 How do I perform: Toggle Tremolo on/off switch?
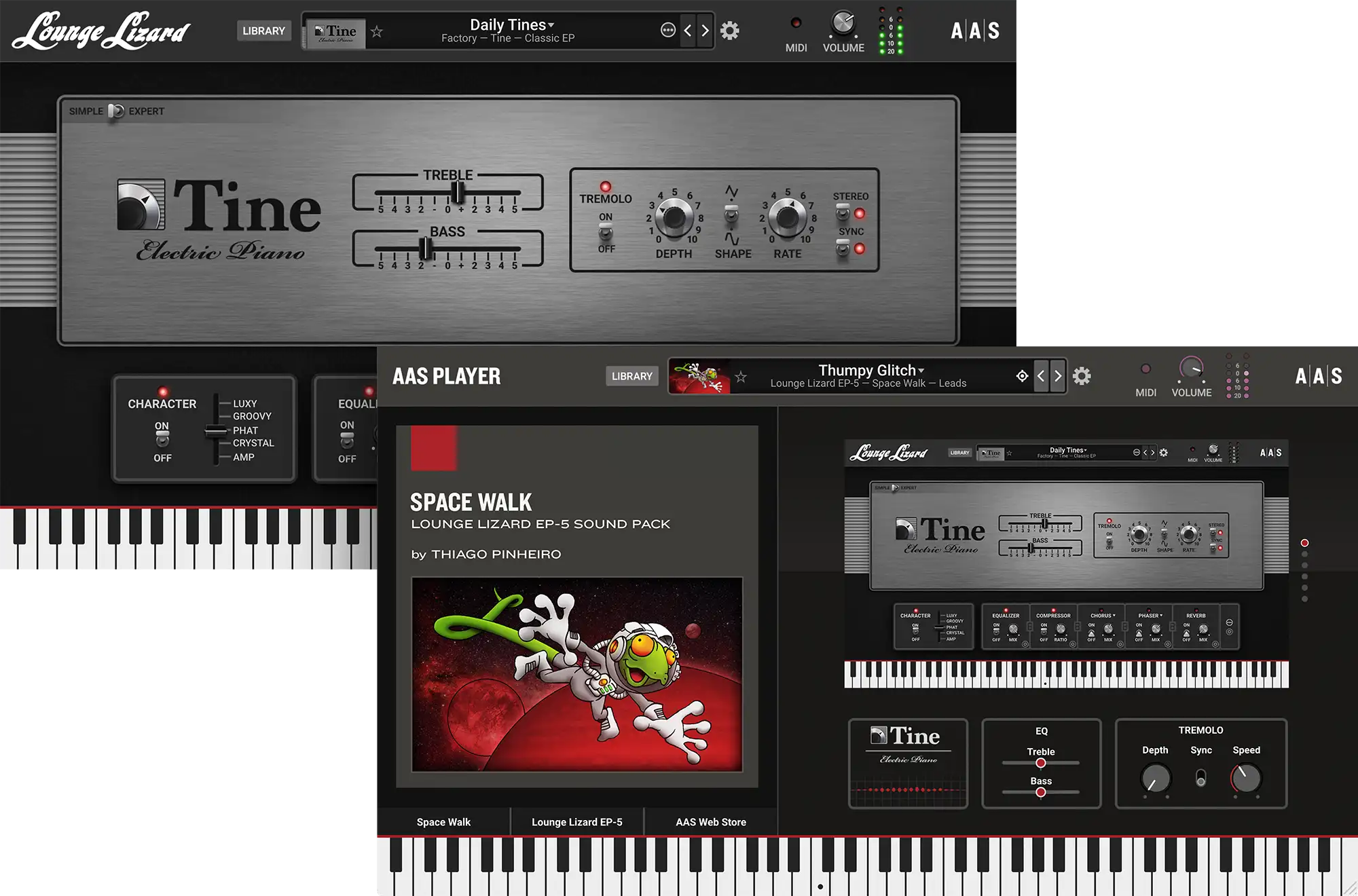coord(606,233)
